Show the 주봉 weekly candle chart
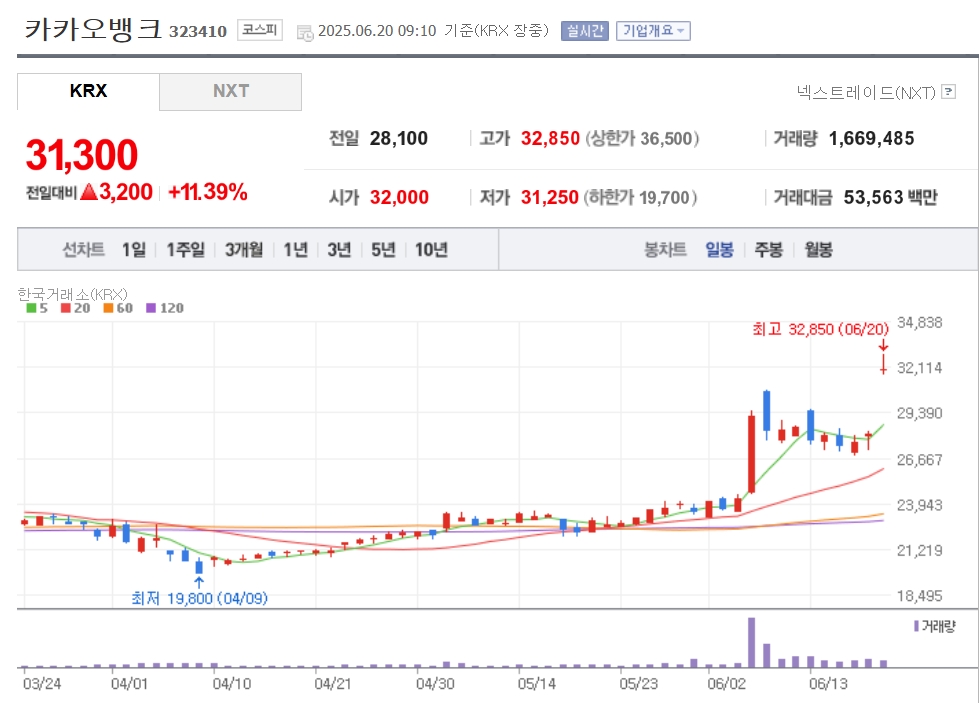The height and width of the screenshot is (703, 979). click(769, 250)
